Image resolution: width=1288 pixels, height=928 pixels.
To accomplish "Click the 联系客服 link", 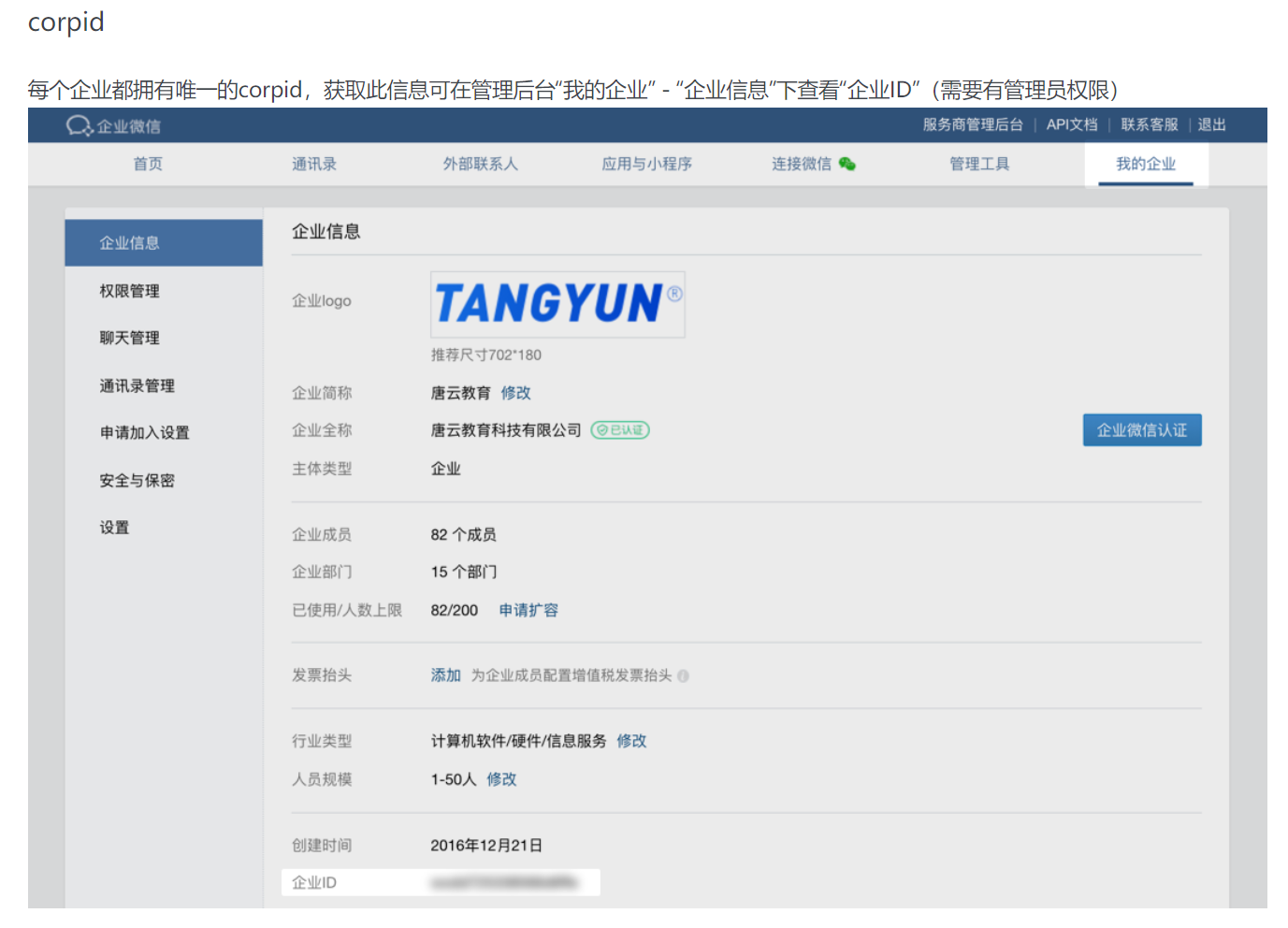I will coord(1150,124).
